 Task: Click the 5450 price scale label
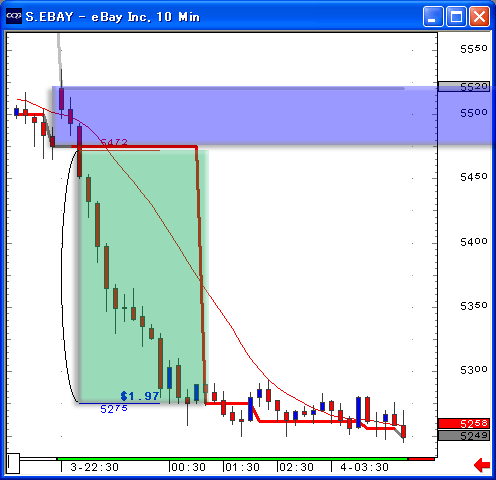474,177
